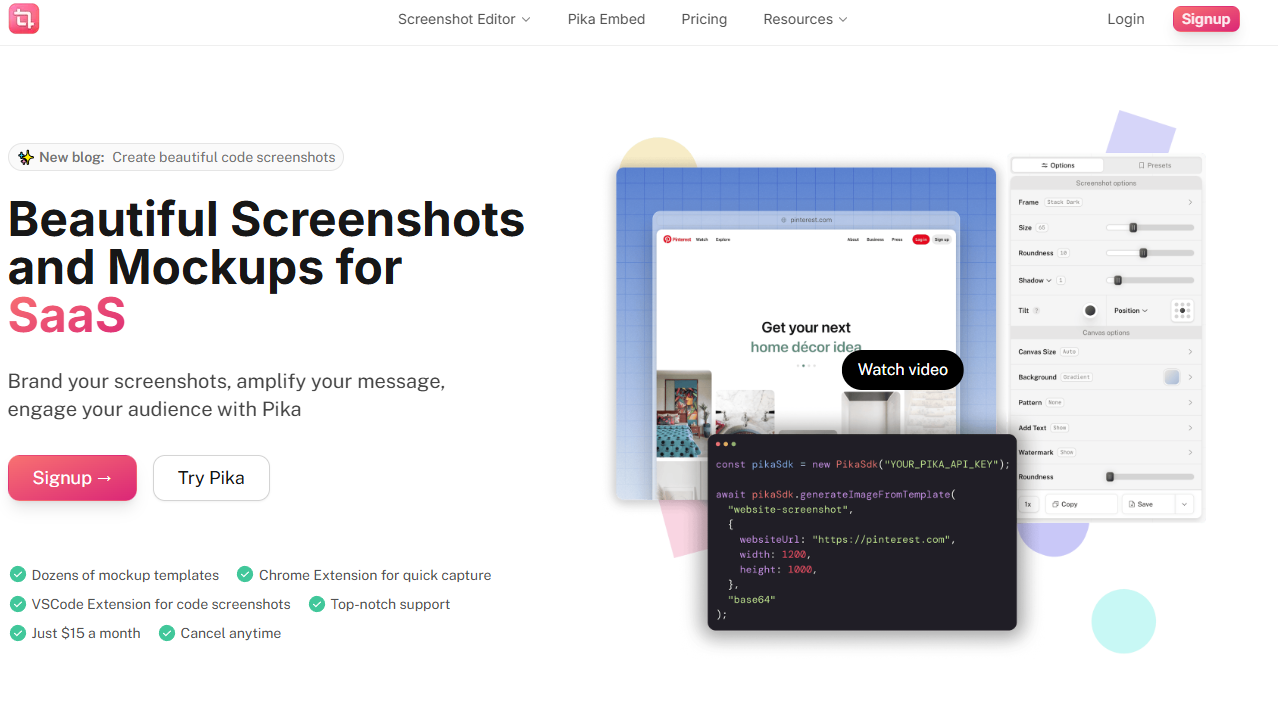The image size is (1278, 707).
Task: Click the Tilt dark circle control
Action: [1090, 311]
